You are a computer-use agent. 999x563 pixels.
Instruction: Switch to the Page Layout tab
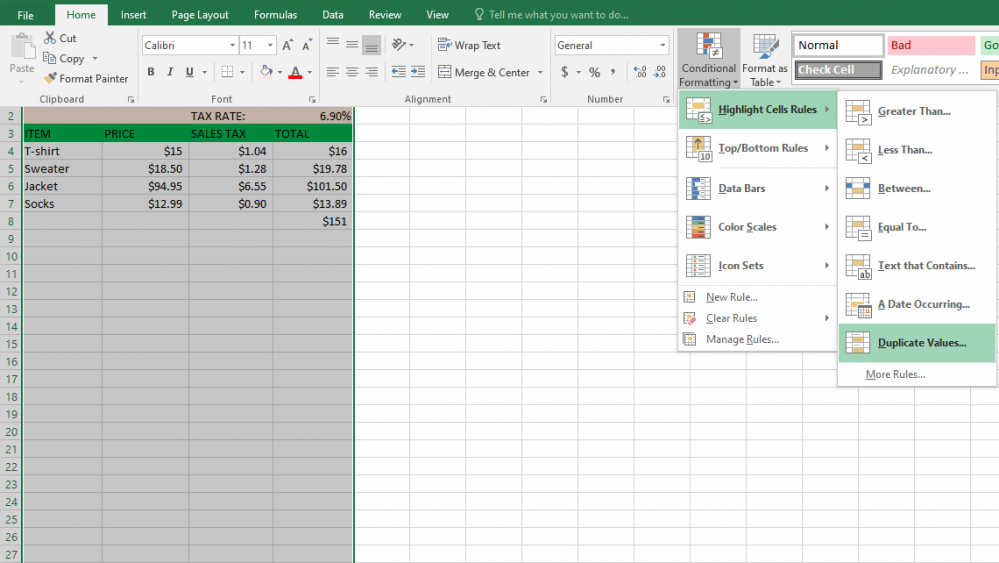(x=200, y=15)
